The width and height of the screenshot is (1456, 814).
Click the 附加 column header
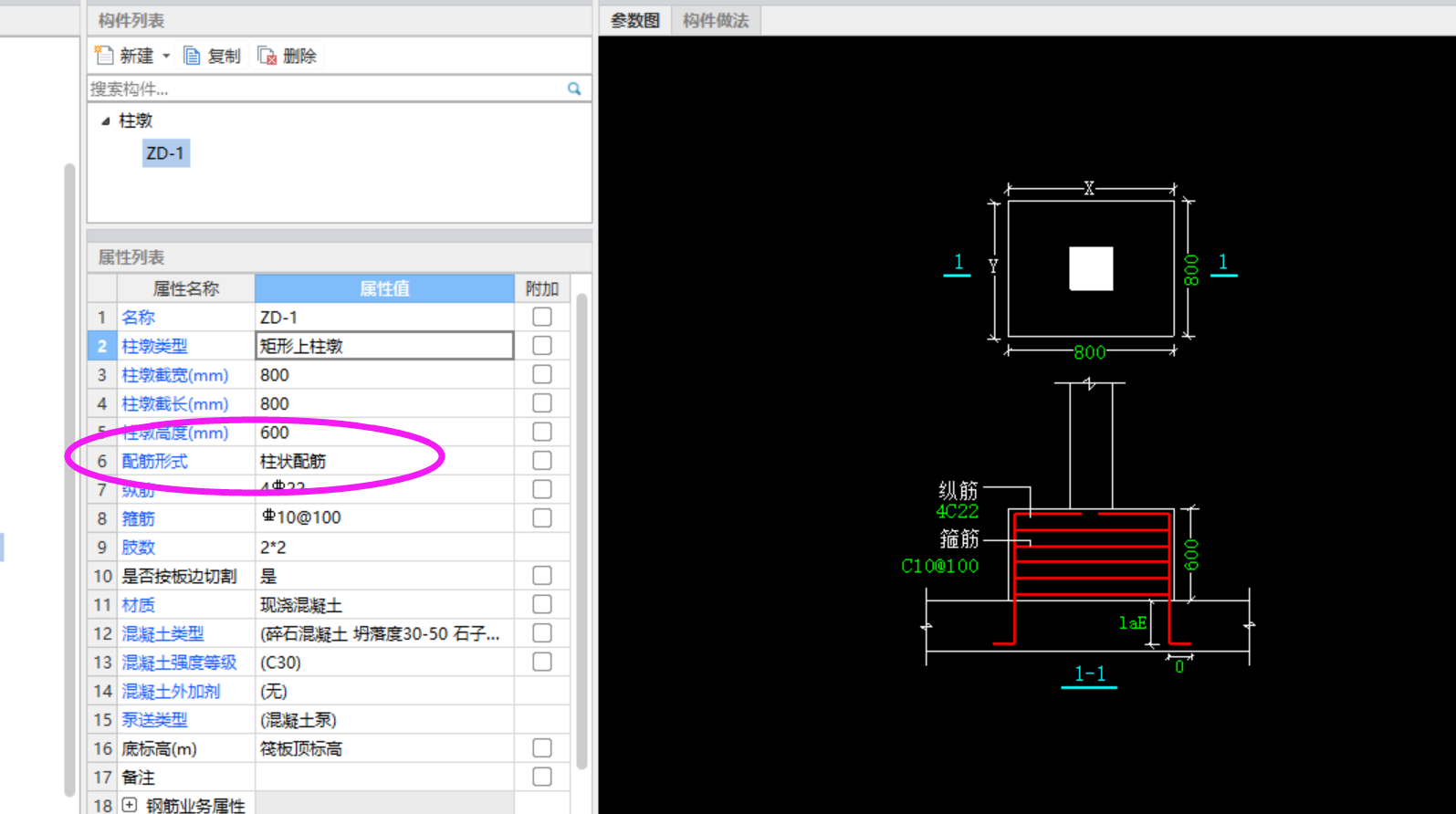(x=542, y=288)
